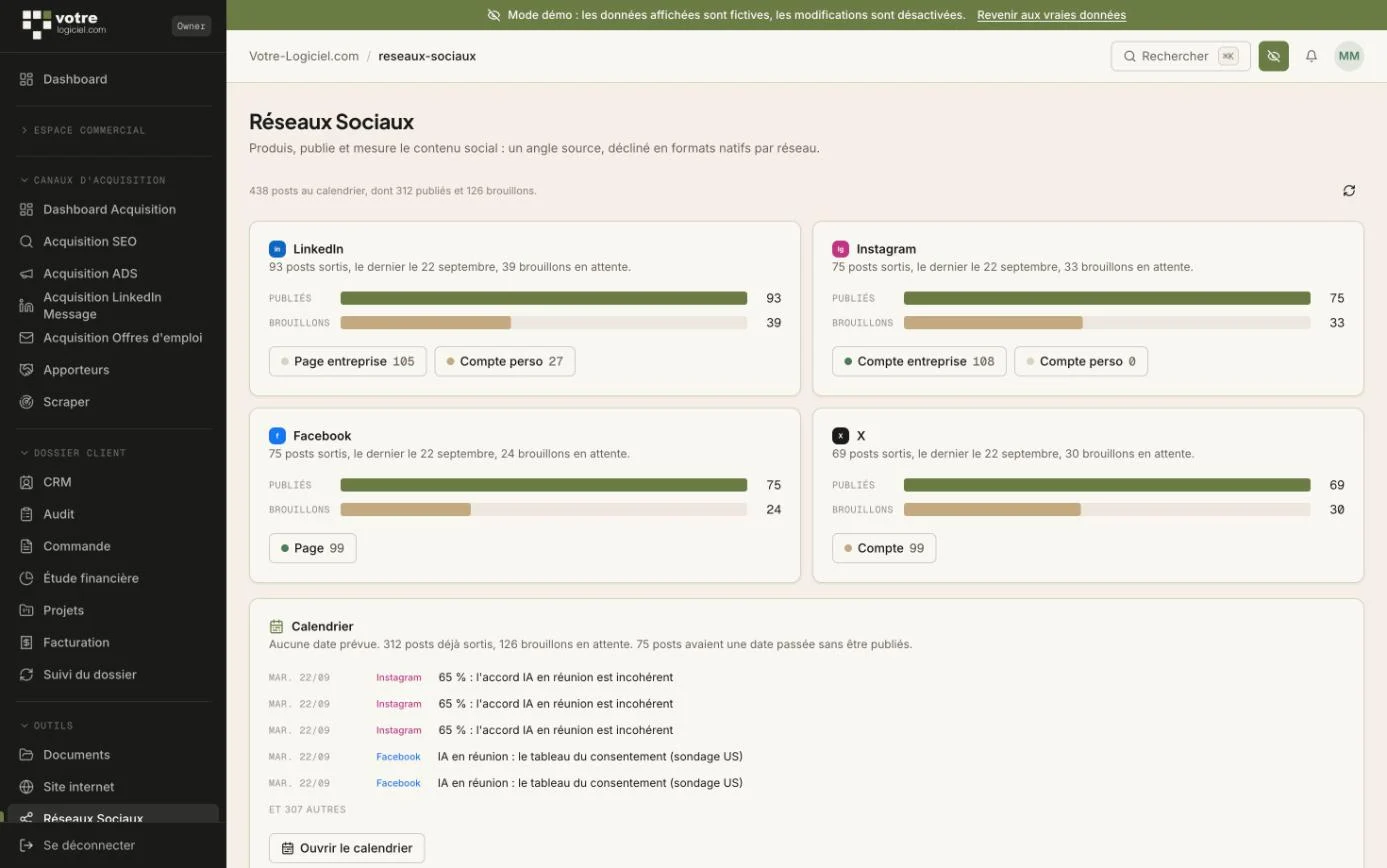Click the Site internet globe icon

coord(27,787)
